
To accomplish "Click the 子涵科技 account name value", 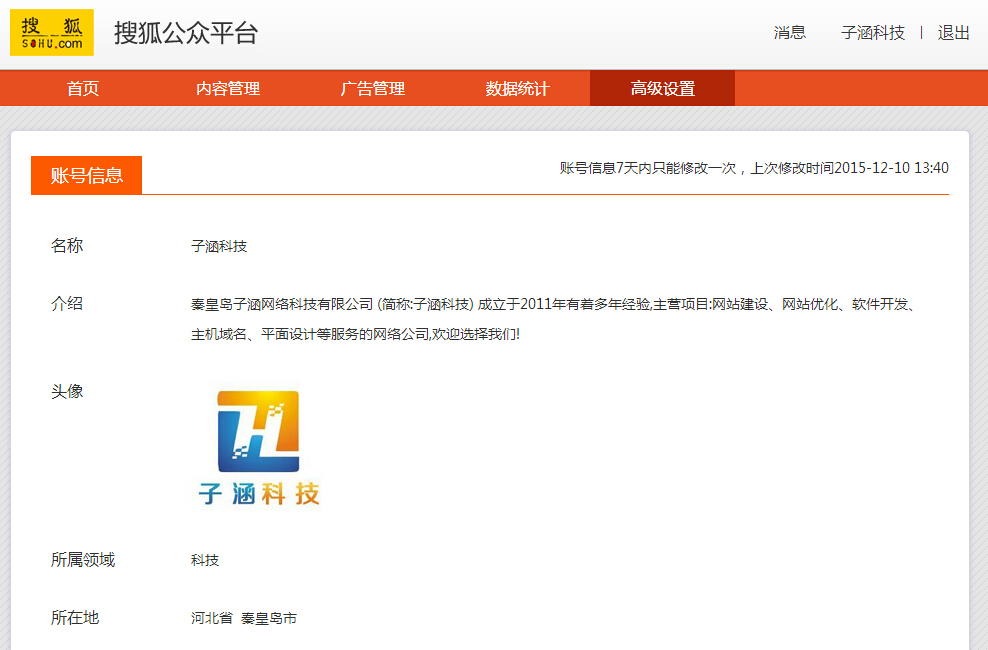I will pos(219,246).
